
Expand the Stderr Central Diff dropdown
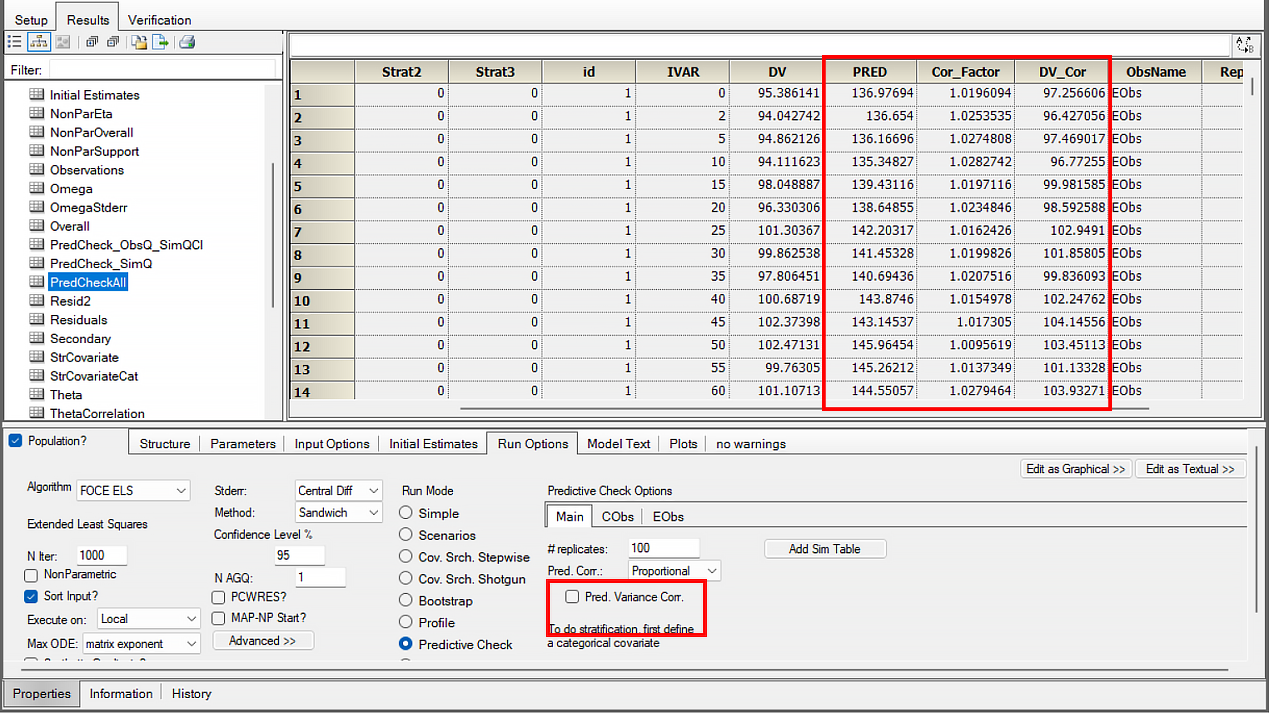pyautogui.click(x=338, y=491)
